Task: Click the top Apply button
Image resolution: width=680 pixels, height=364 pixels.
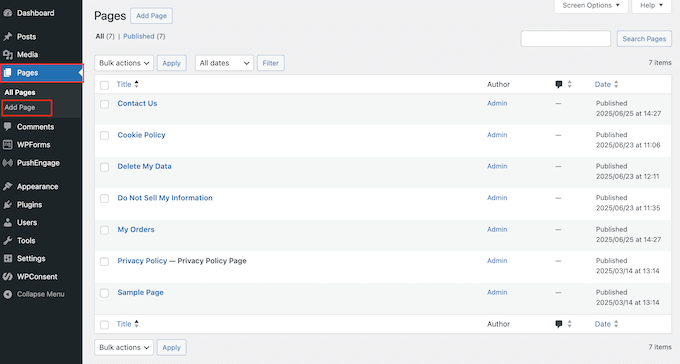Action: (x=171, y=63)
